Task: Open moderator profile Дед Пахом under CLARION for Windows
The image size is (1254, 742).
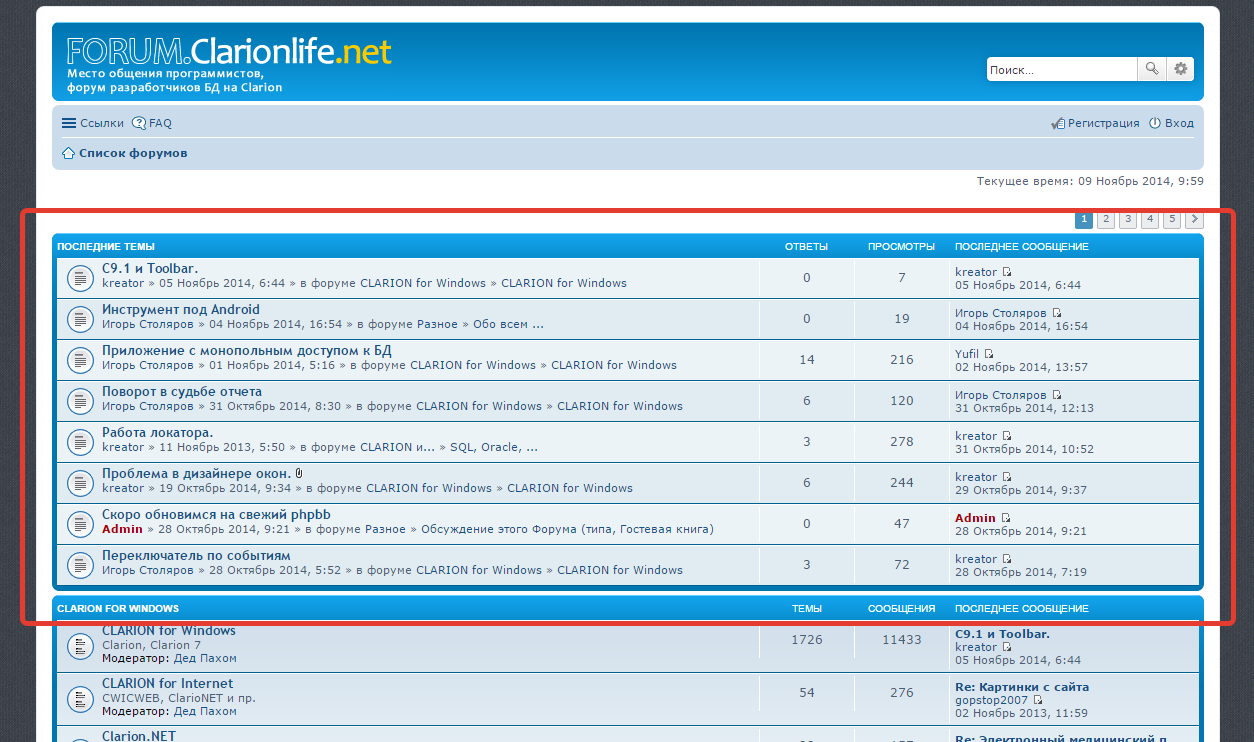Action: coord(205,658)
